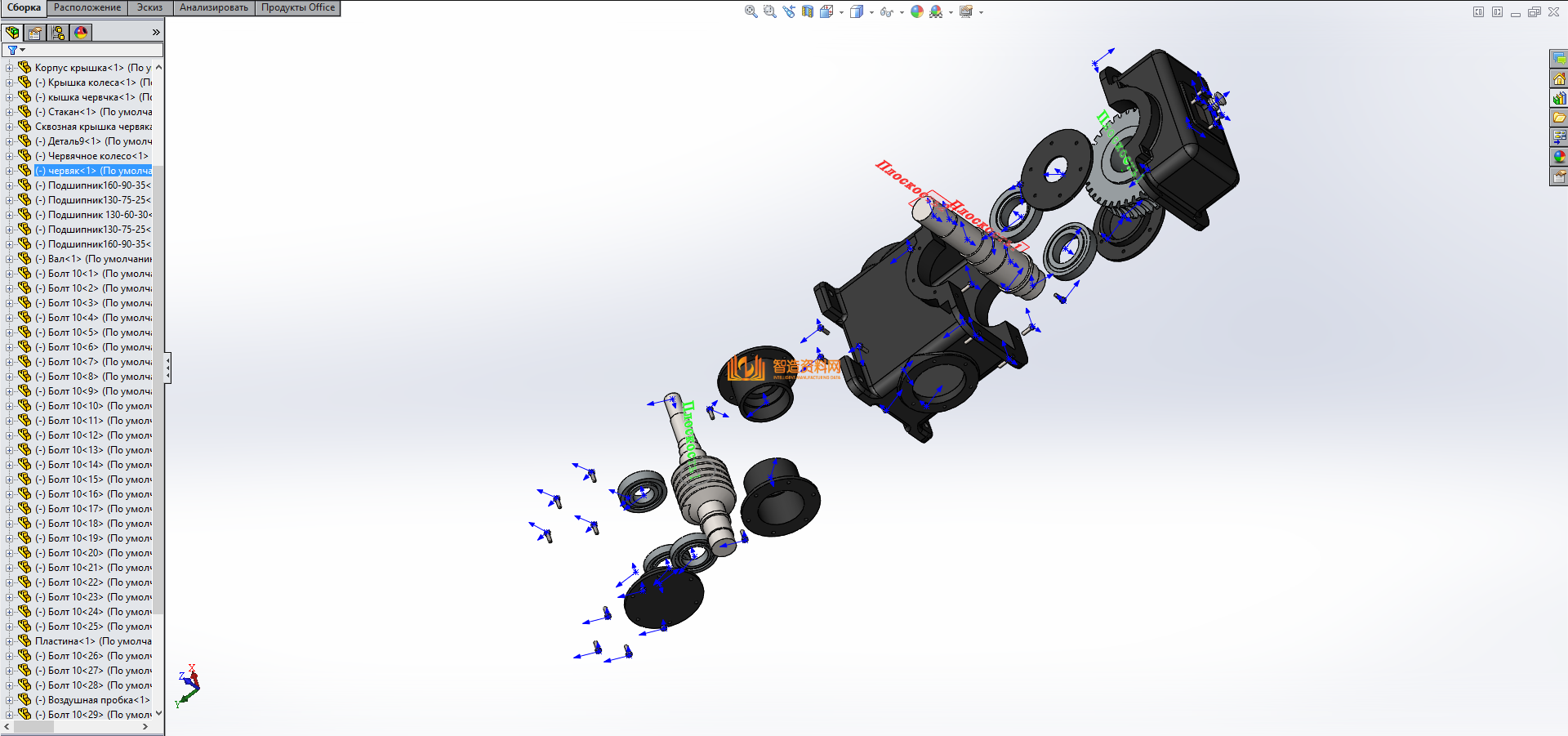
Task: Open the Анализировать tab
Action: pos(213,7)
